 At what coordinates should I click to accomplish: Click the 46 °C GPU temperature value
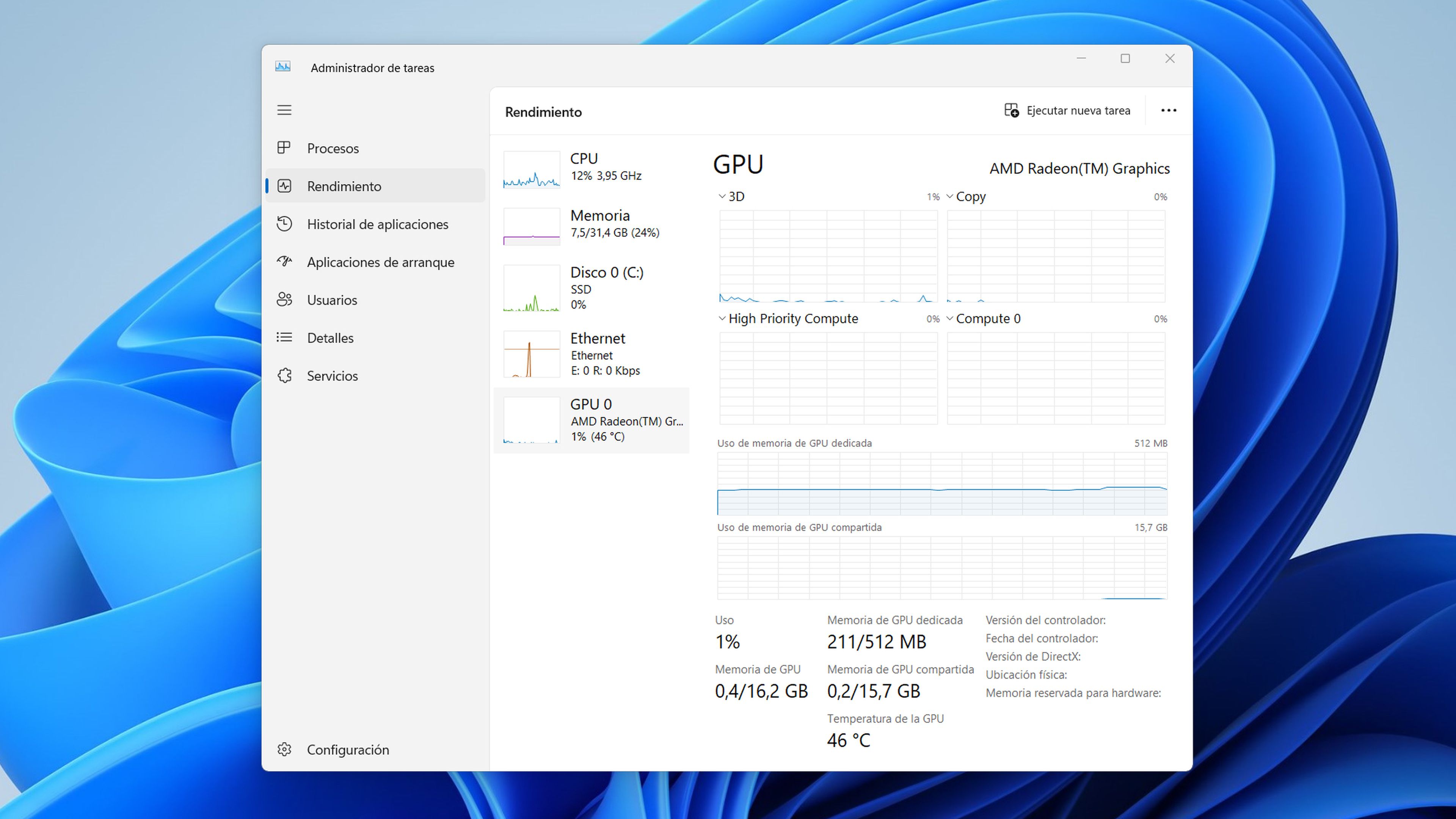[849, 740]
